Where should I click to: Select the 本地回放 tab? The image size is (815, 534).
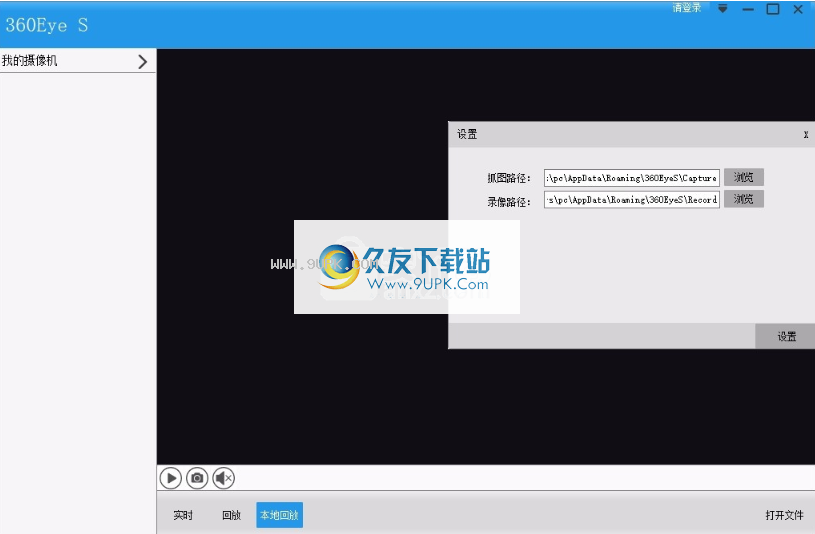click(x=280, y=515)
